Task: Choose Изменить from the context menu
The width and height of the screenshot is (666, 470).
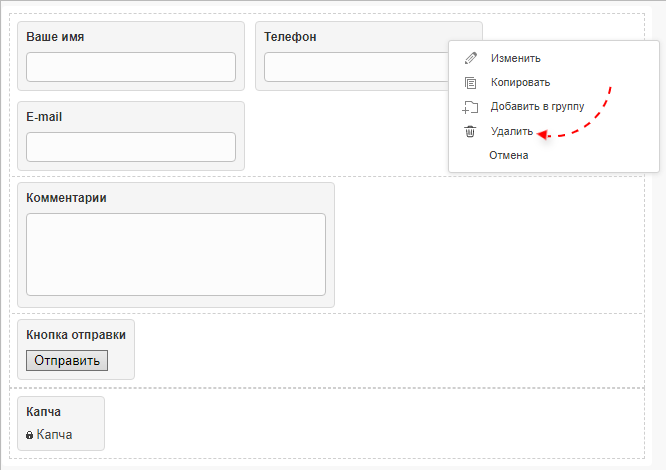Action: (x=515, y=58)
